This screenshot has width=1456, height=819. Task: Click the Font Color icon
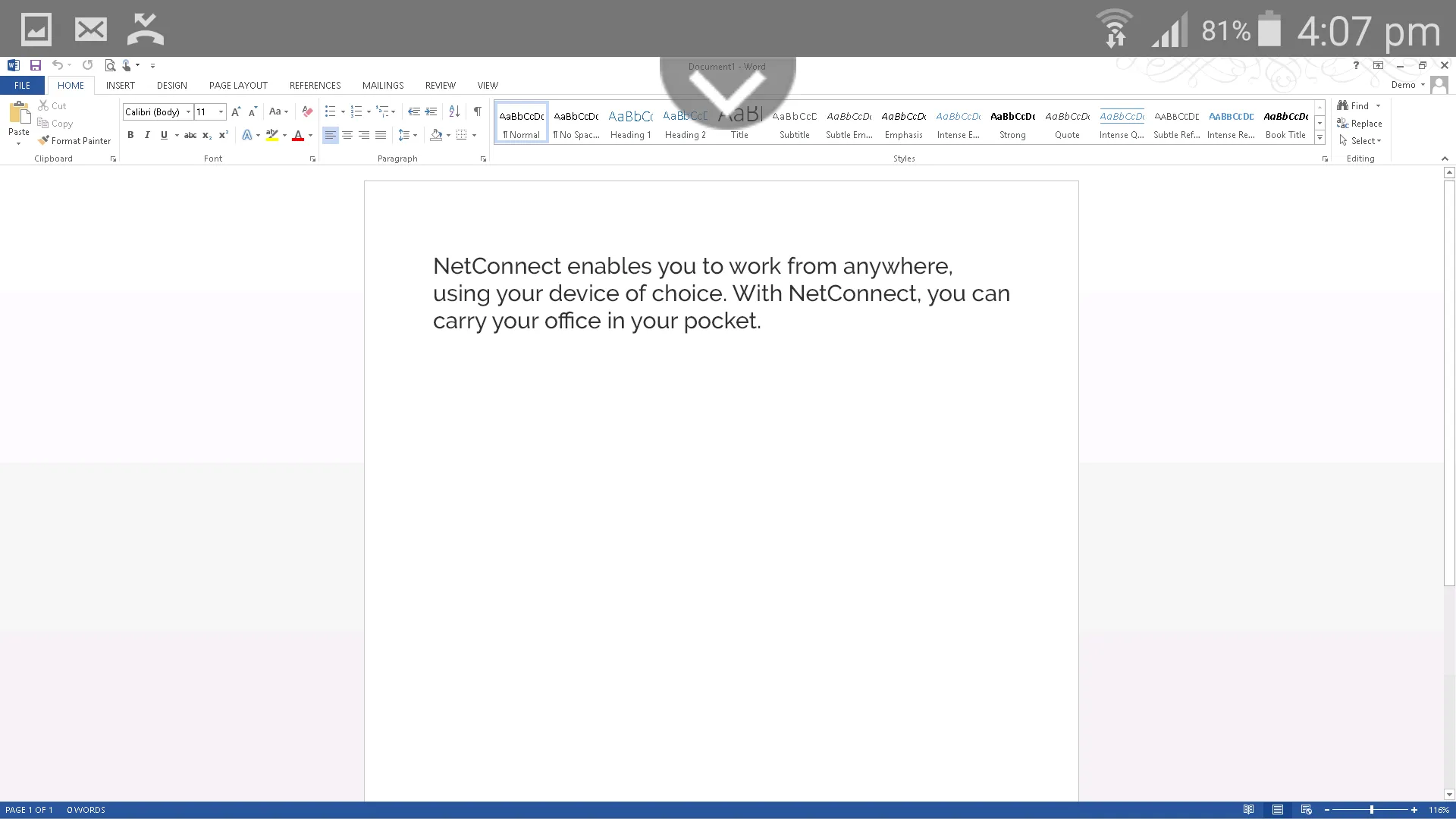click(x=297, y=134)
